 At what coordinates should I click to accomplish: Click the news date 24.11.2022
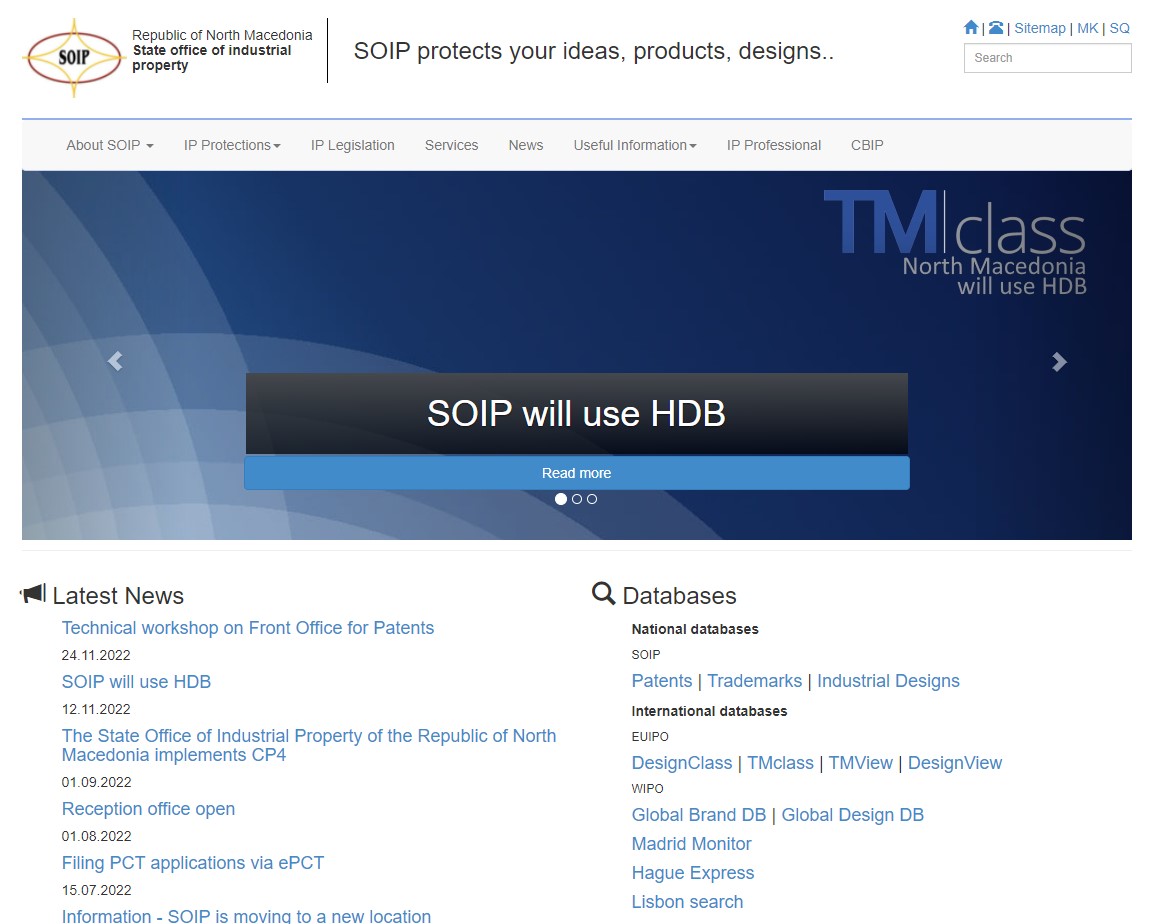[x=96, y=655]
